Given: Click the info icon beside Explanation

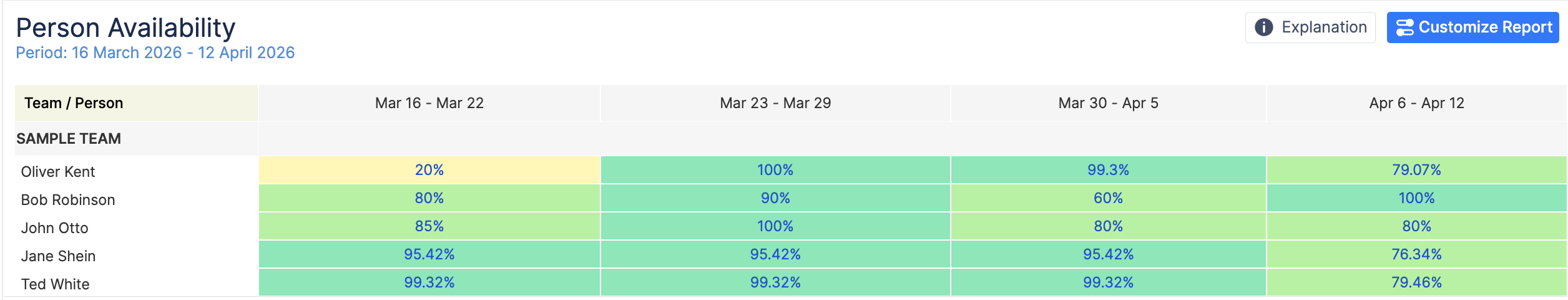Looking at the screenshot, I should pyautogui.click(x=1263, y=27).
